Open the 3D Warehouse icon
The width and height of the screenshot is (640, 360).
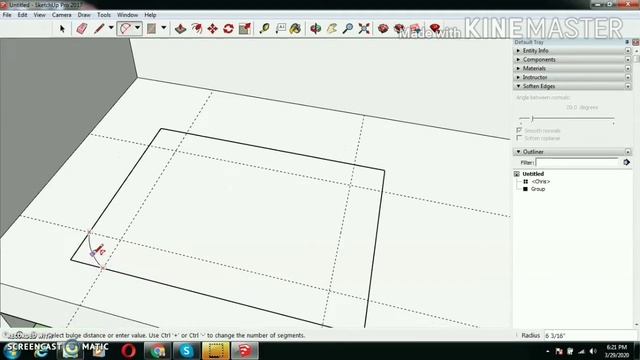click(383, 29)
